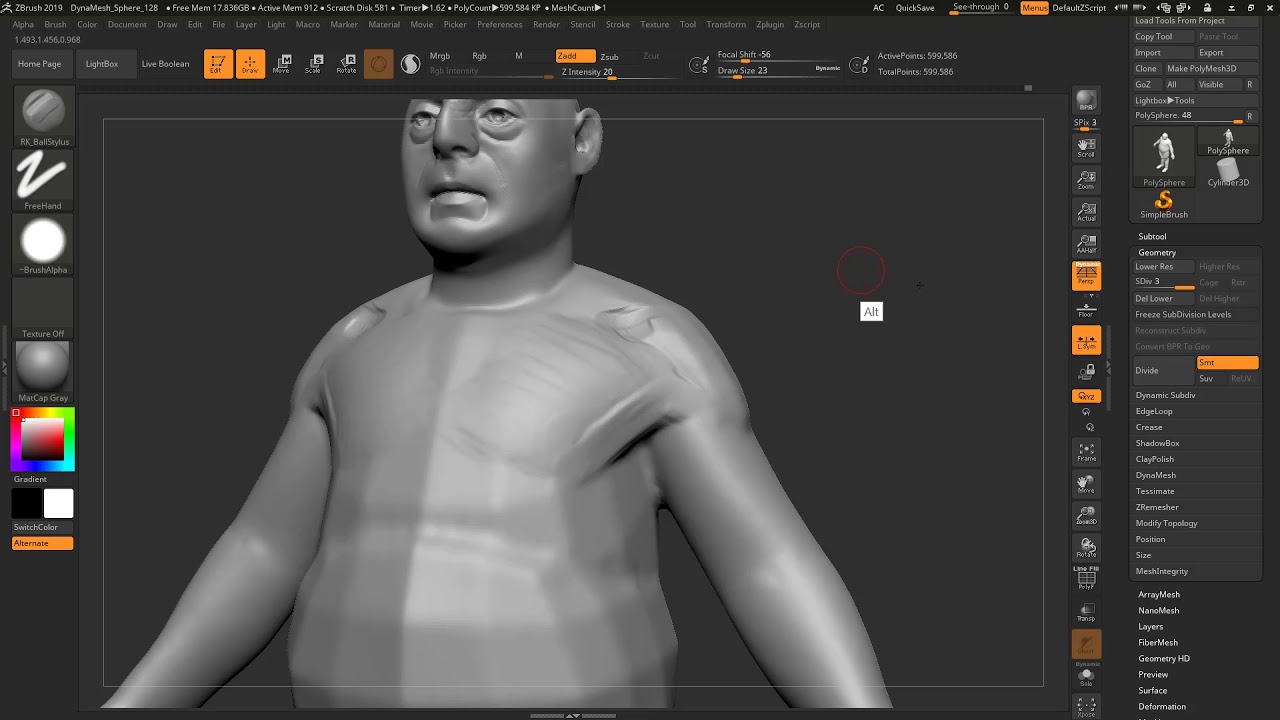The height and width of the screenshot is (720, 1280).
Task: Click the Gizmo 3D circle icon
Action: pyautogui.click(x=378, y=64)
